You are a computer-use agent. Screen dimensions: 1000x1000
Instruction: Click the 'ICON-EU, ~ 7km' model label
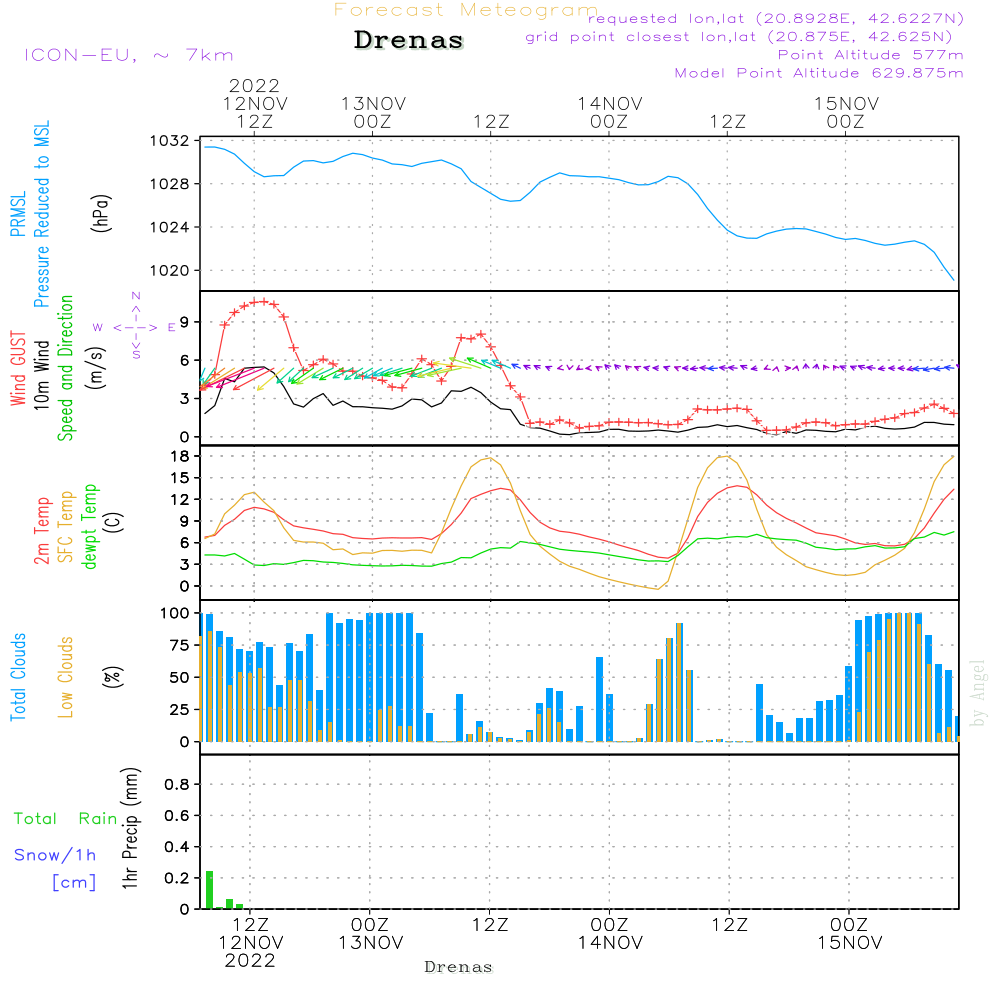pos(128,55)
